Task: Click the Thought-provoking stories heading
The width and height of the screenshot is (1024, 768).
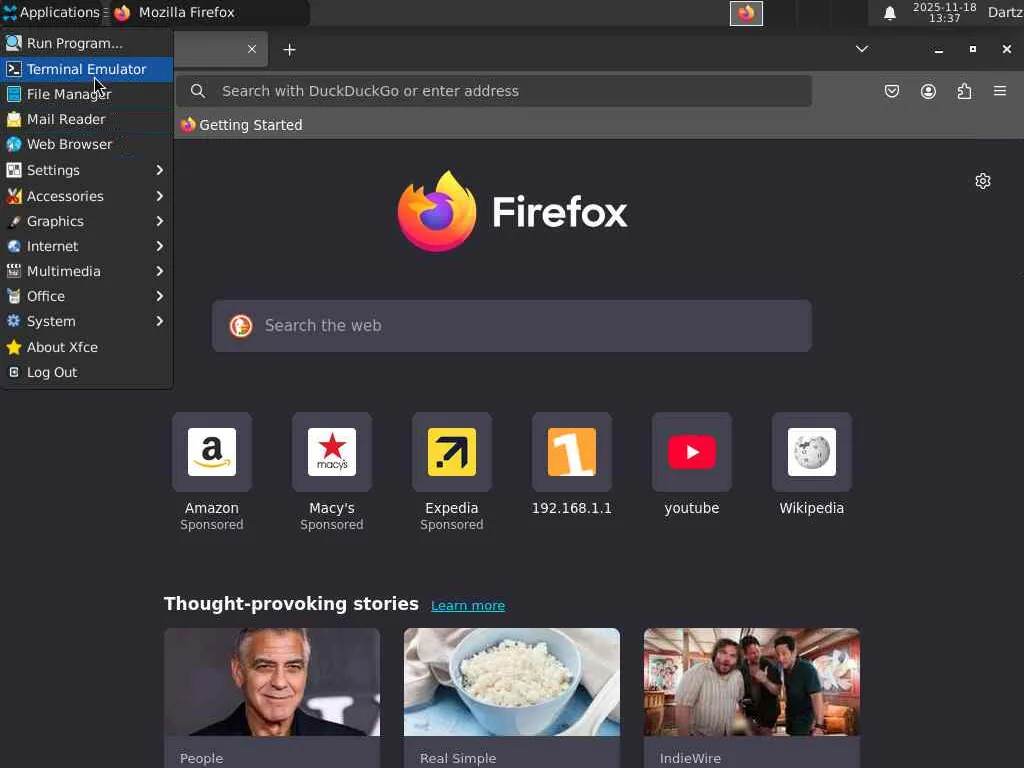Action: 291,603
